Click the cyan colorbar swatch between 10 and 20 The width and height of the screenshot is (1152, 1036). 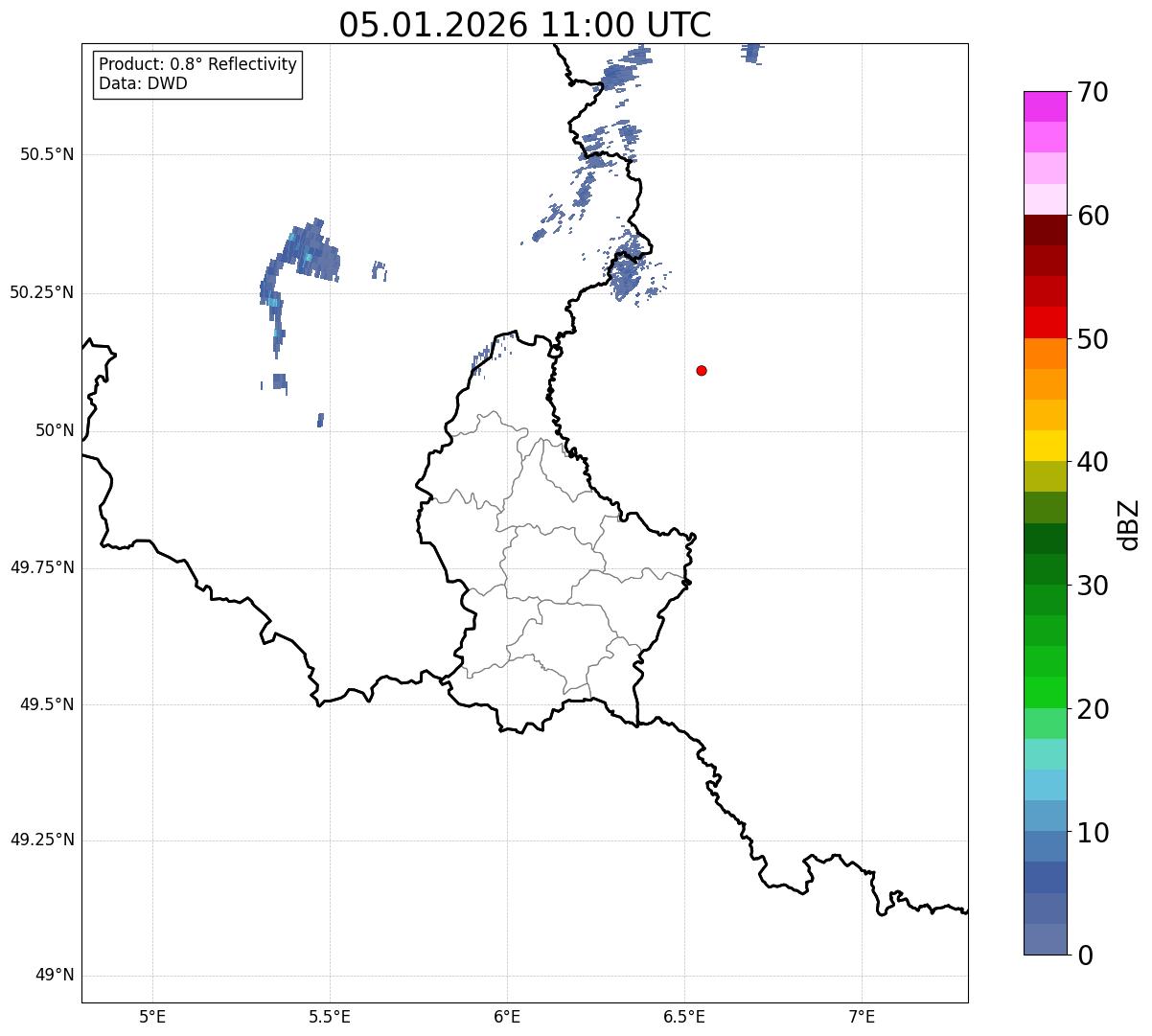coord(1046,785)
